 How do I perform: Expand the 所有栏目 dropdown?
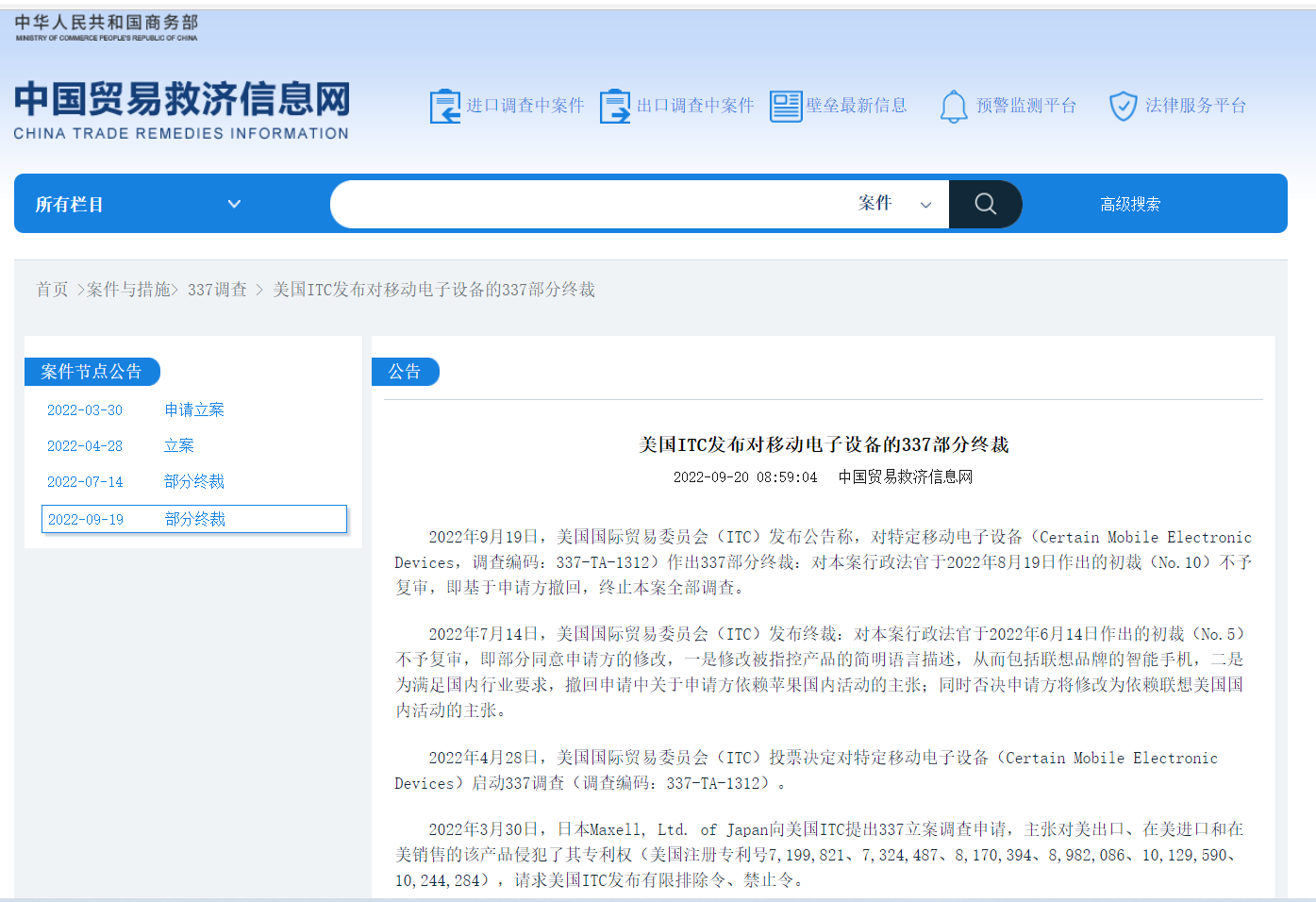coord(139,204)
